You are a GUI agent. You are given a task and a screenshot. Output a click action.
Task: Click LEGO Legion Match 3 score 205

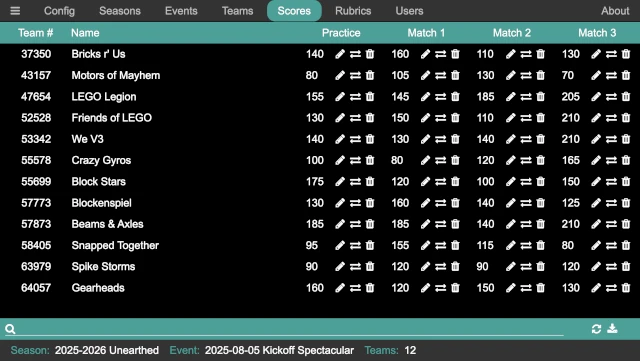click(x=571, y=96)
